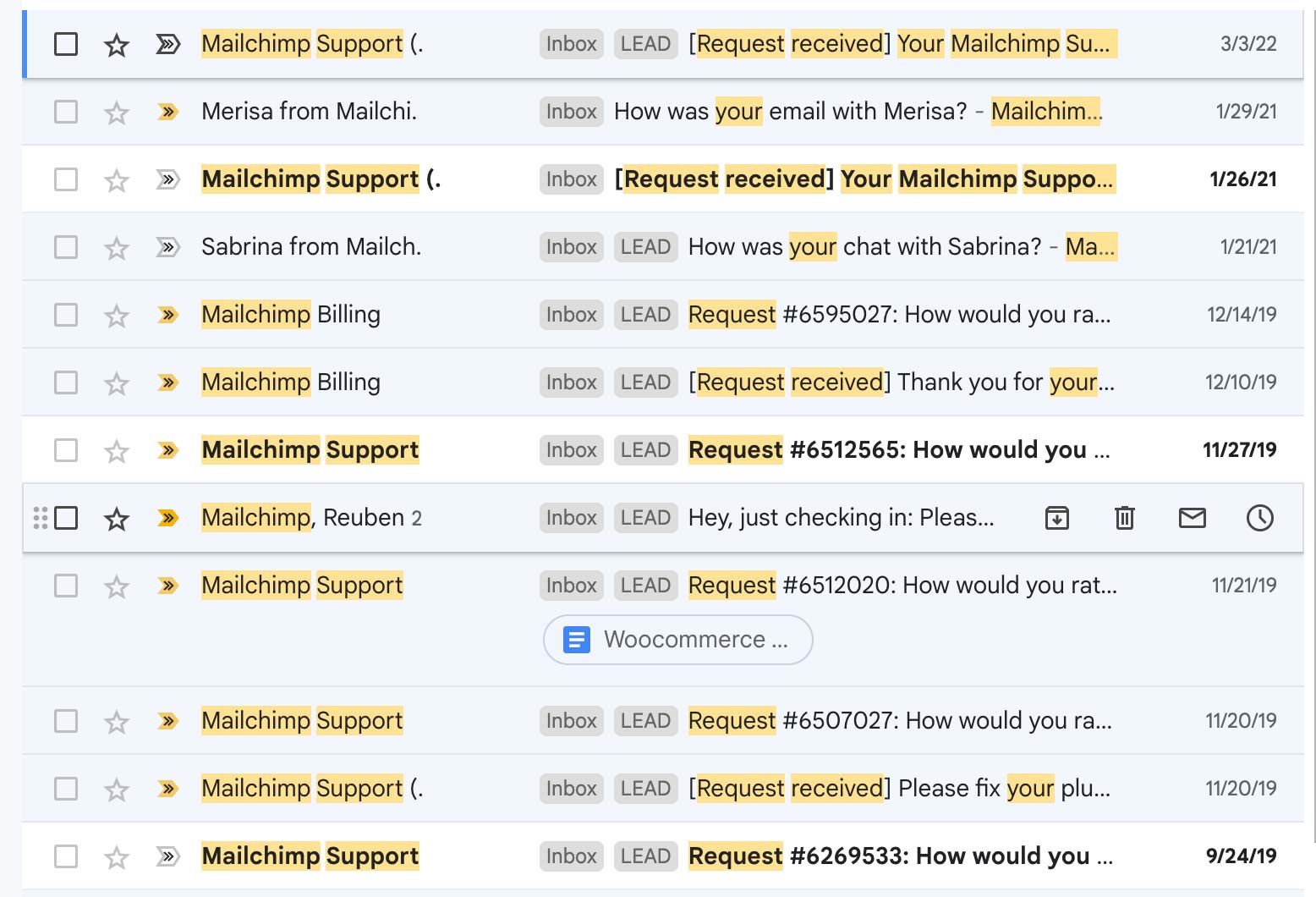Screen dimensions: 1316x897
Task: Star the 'Please fix your plu...' email
Action: click(117, 789)
